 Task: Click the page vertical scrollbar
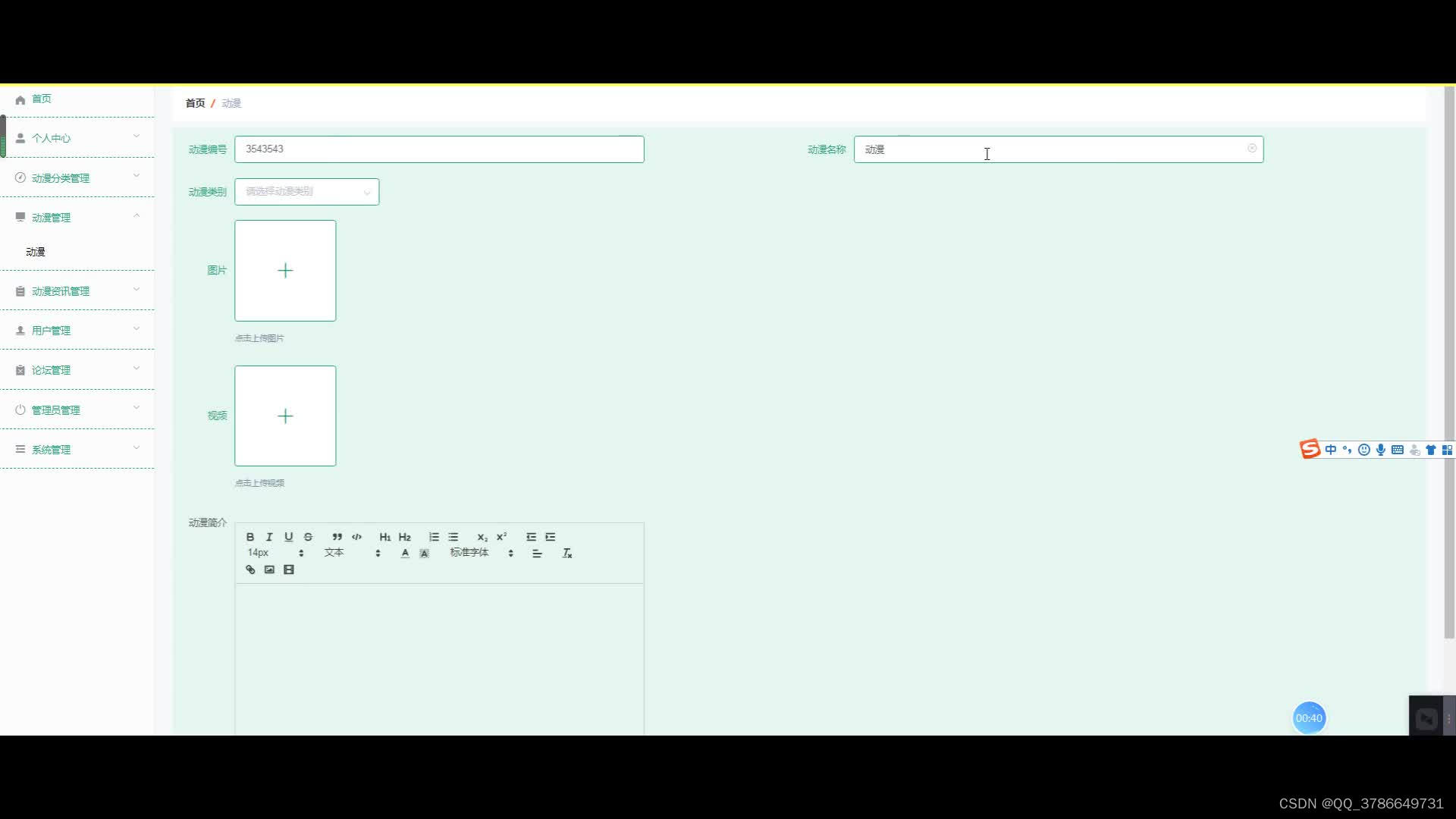(1449, 362)
